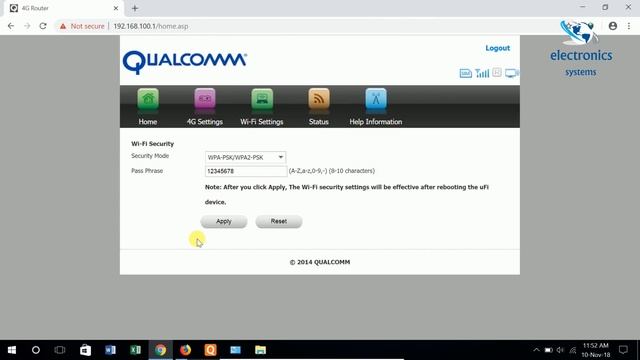The image size is (640, 360).
Task: Click the Reset button
Action: [x=279, y=221]
